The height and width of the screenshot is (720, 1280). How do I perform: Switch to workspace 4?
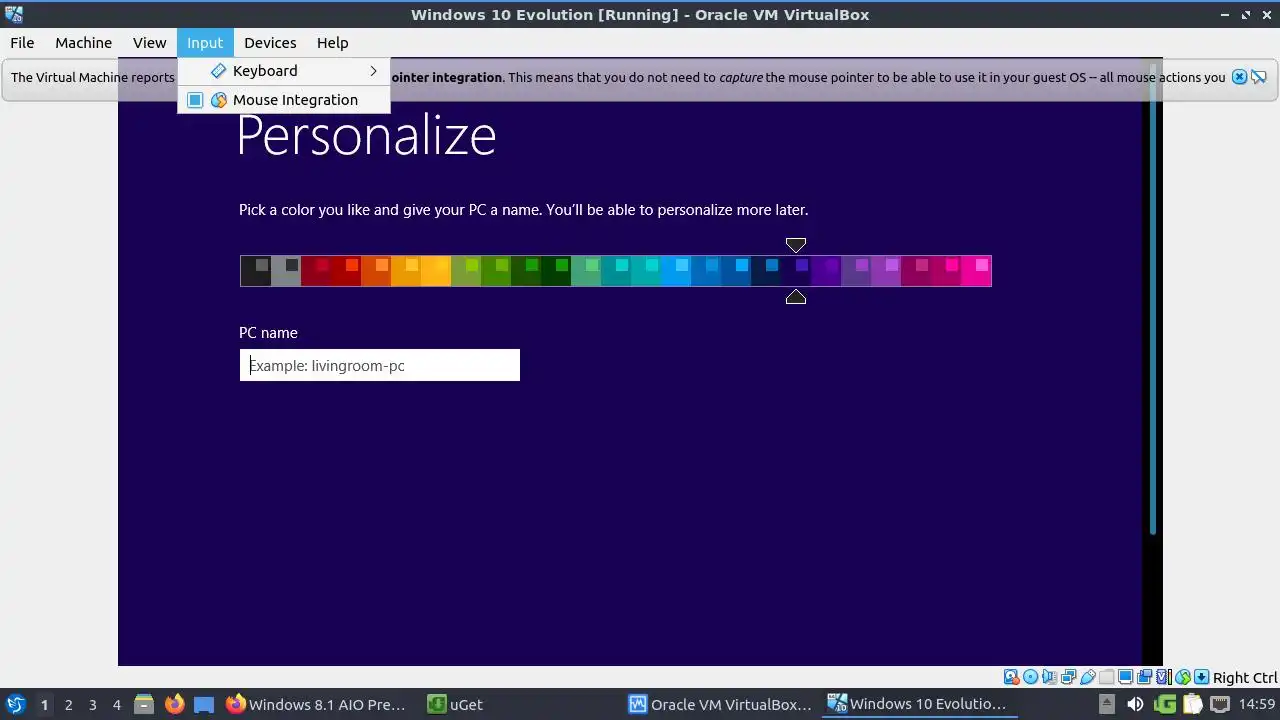(117, 705)
